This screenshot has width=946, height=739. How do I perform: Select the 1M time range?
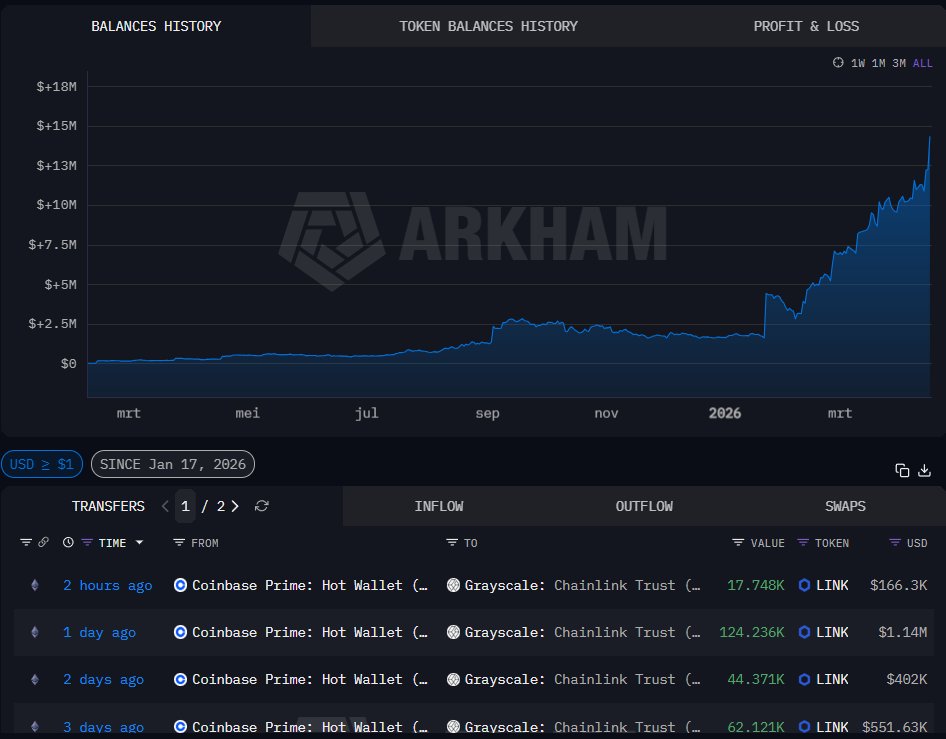878,63
